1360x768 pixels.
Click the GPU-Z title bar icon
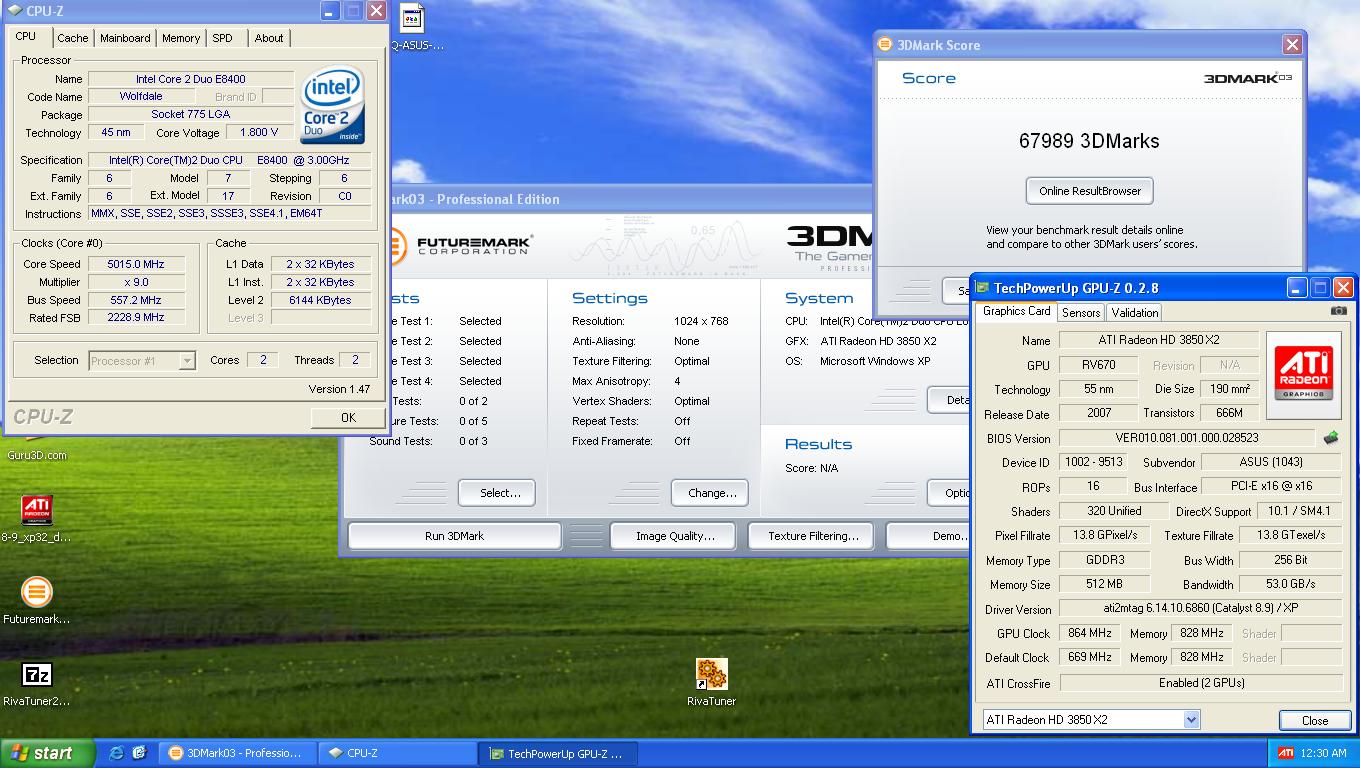point(982,288)
